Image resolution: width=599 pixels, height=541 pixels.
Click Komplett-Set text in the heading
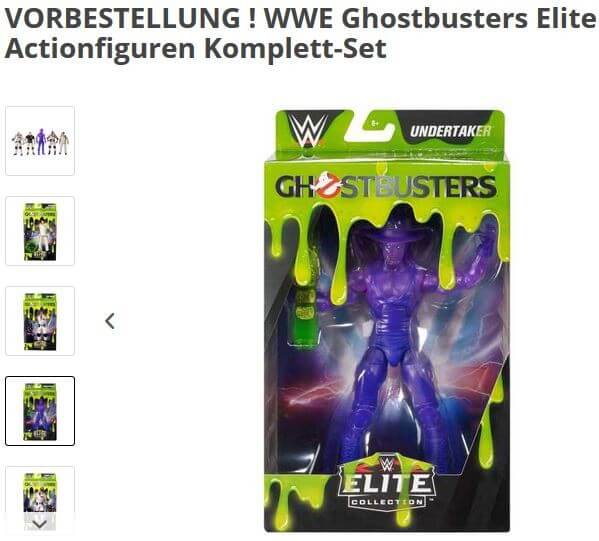pos(295,49)
